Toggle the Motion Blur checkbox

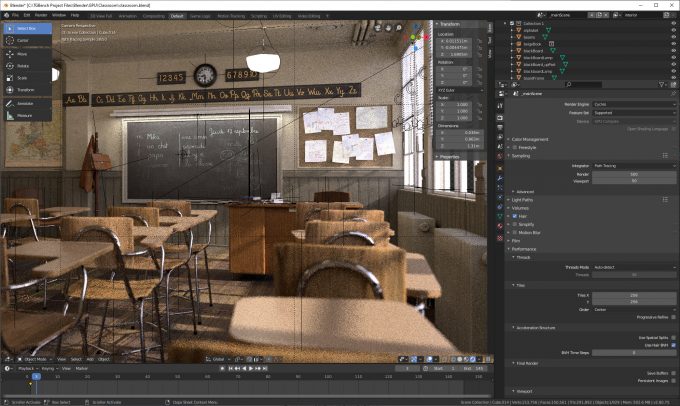(x=516, y=234)
